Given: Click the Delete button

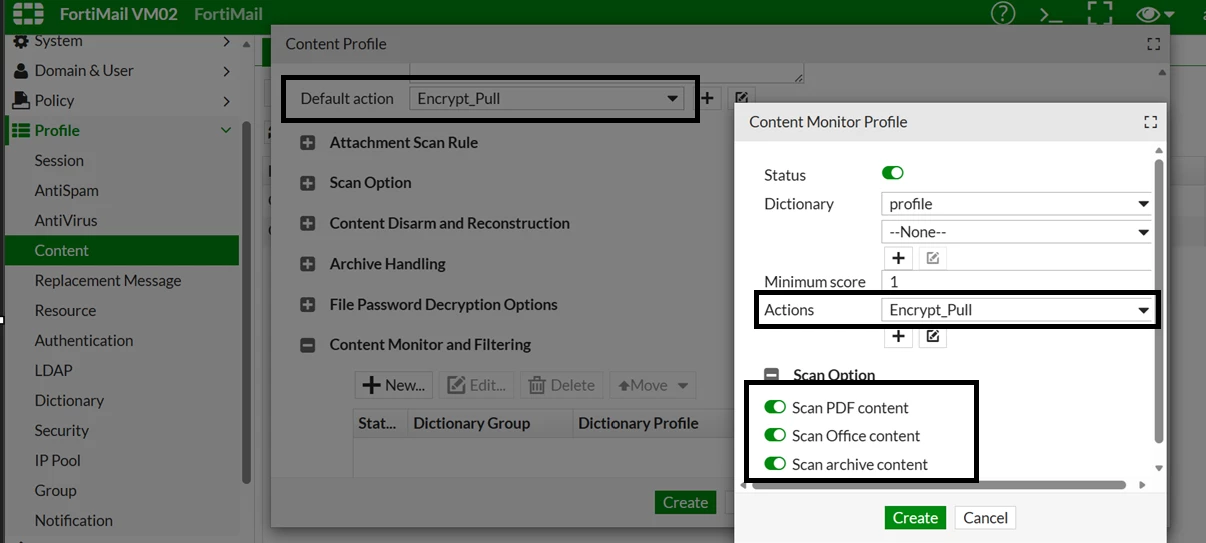Looking at the screenshot, I should click(562, 385).
